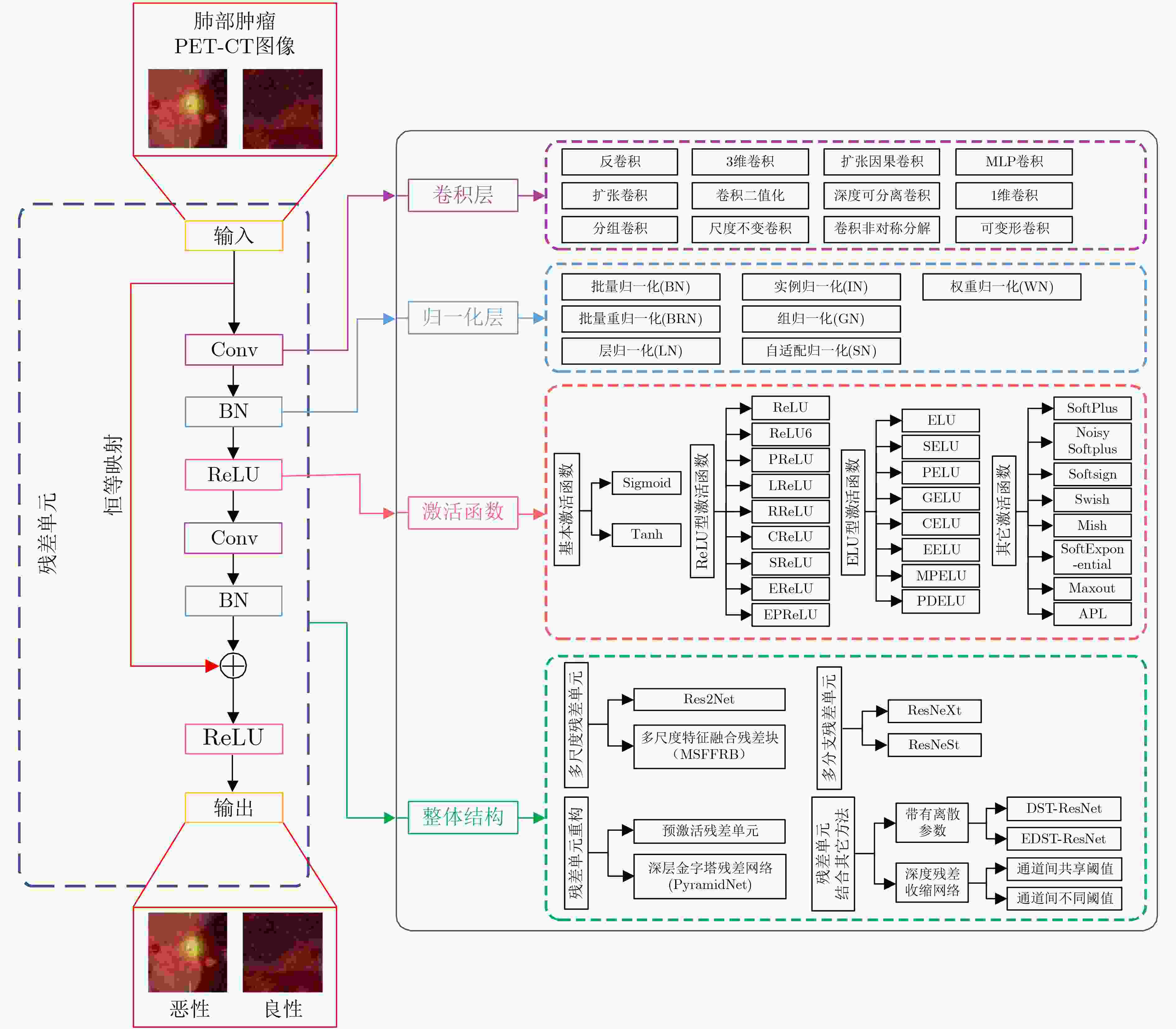Click the EDST-ResNet box
Screen dimensions: 1176x1029
pos(1064,839)
